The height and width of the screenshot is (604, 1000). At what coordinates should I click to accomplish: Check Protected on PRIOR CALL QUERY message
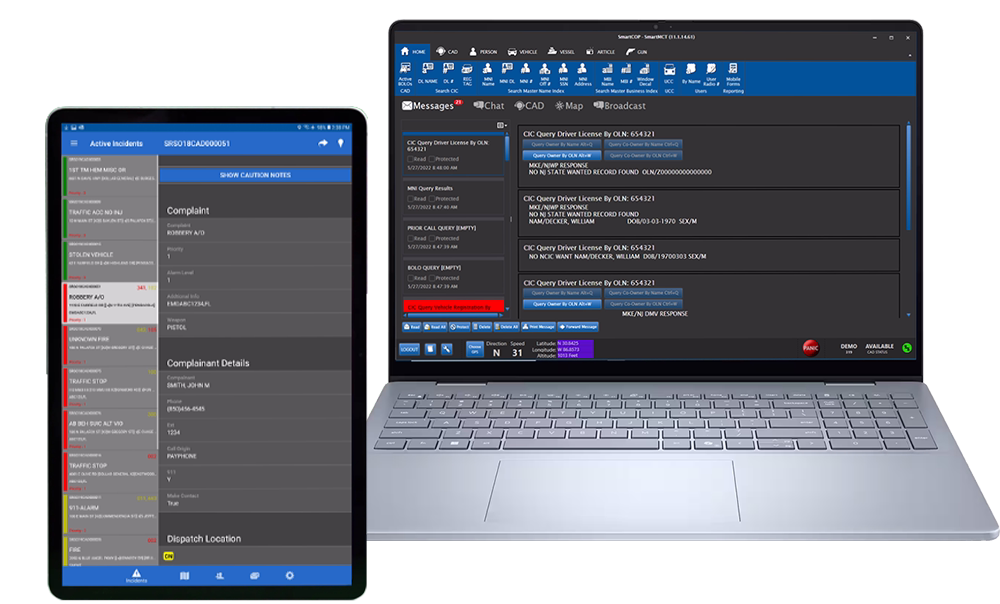(x=432, y=238)
